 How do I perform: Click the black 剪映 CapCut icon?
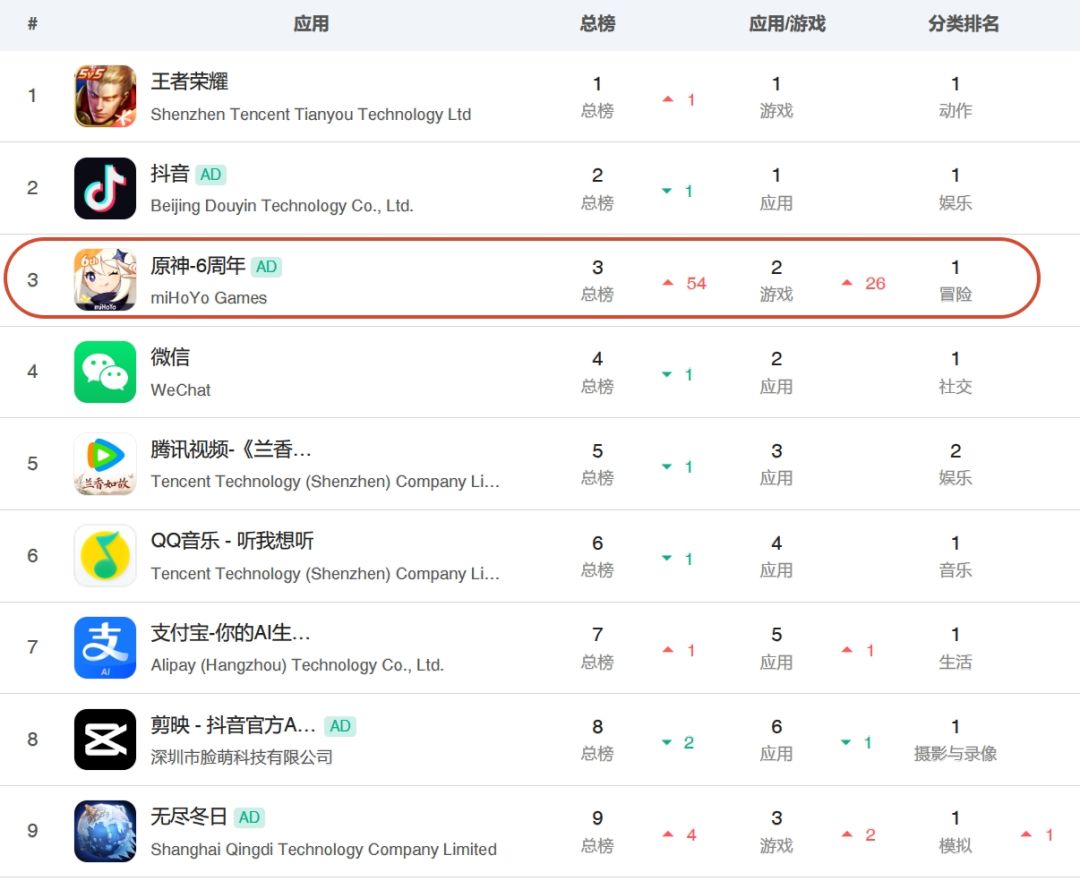105,739
